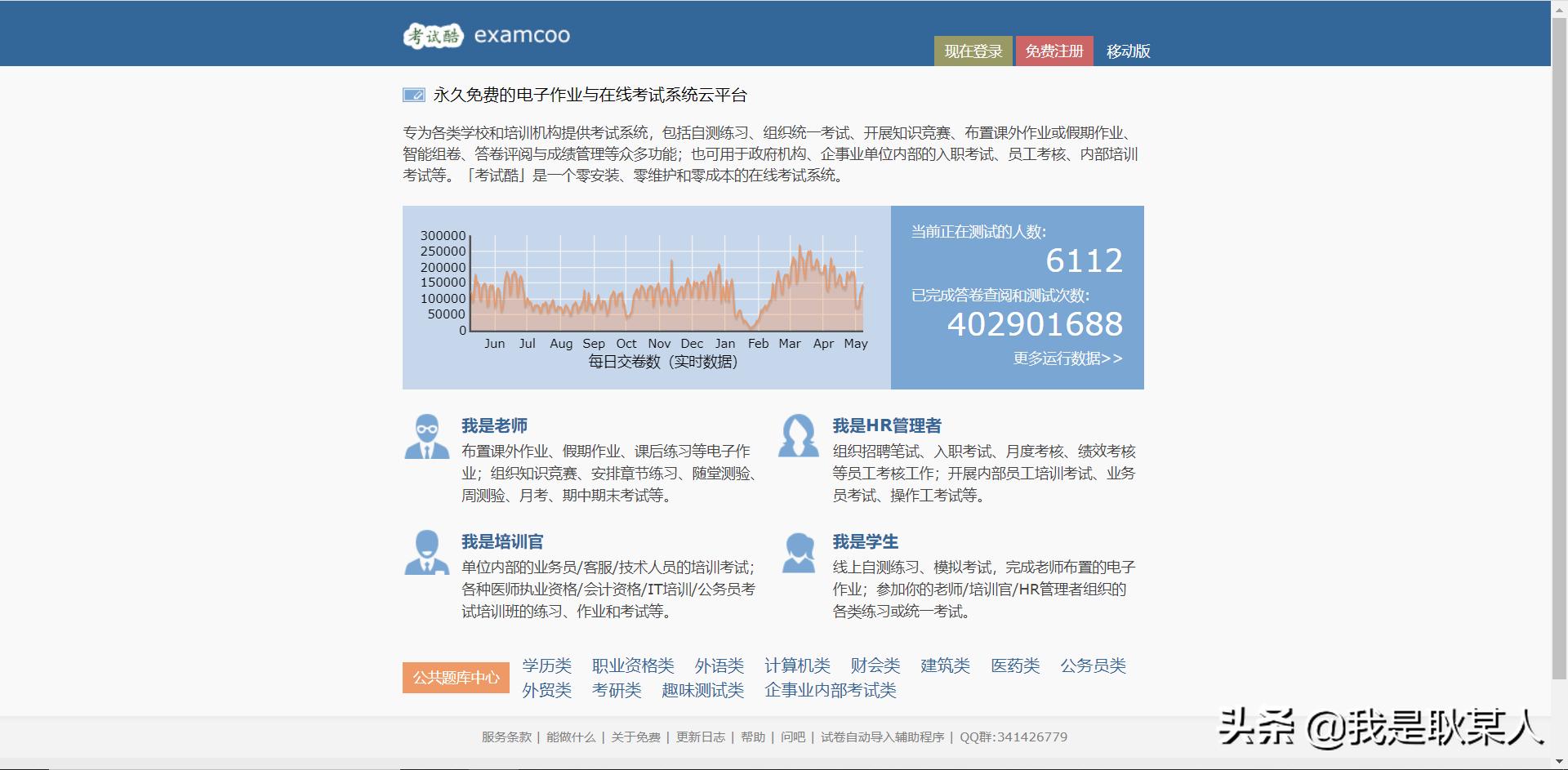Viewport: 1568px width, 770px height.
Task: Open the 外语类 question bank category
Action: click(x=718, y=665)
